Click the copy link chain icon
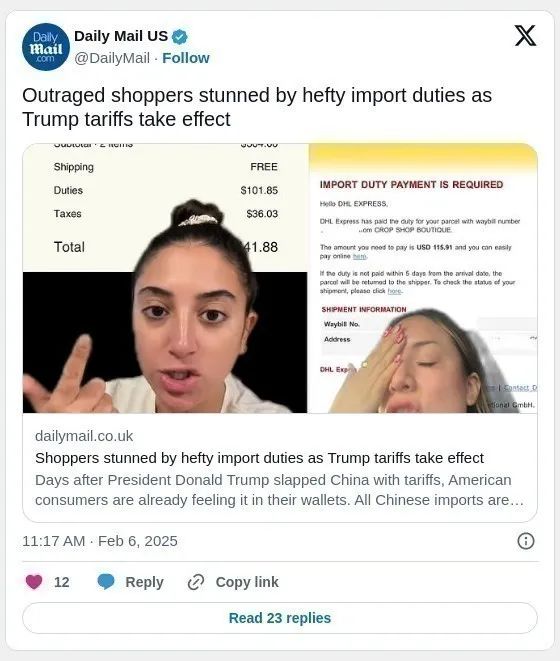 coord(196,582)
